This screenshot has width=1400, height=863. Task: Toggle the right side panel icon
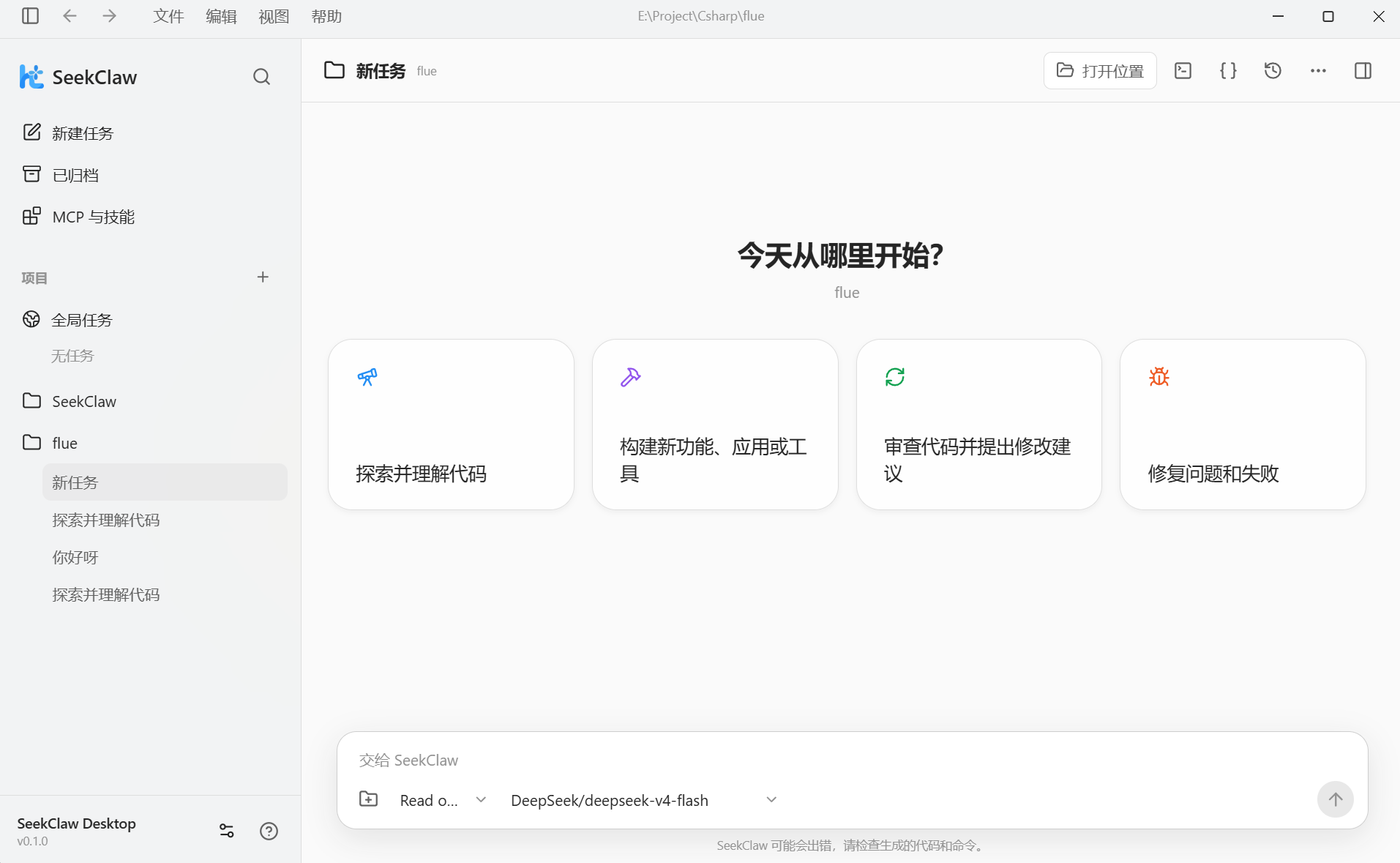coord(1363,71)
